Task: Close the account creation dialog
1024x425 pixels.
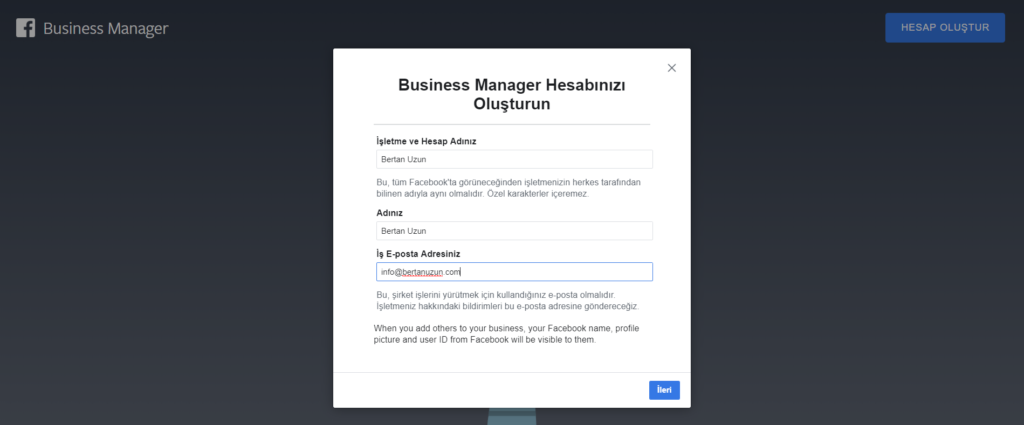Action: (671, 68)
